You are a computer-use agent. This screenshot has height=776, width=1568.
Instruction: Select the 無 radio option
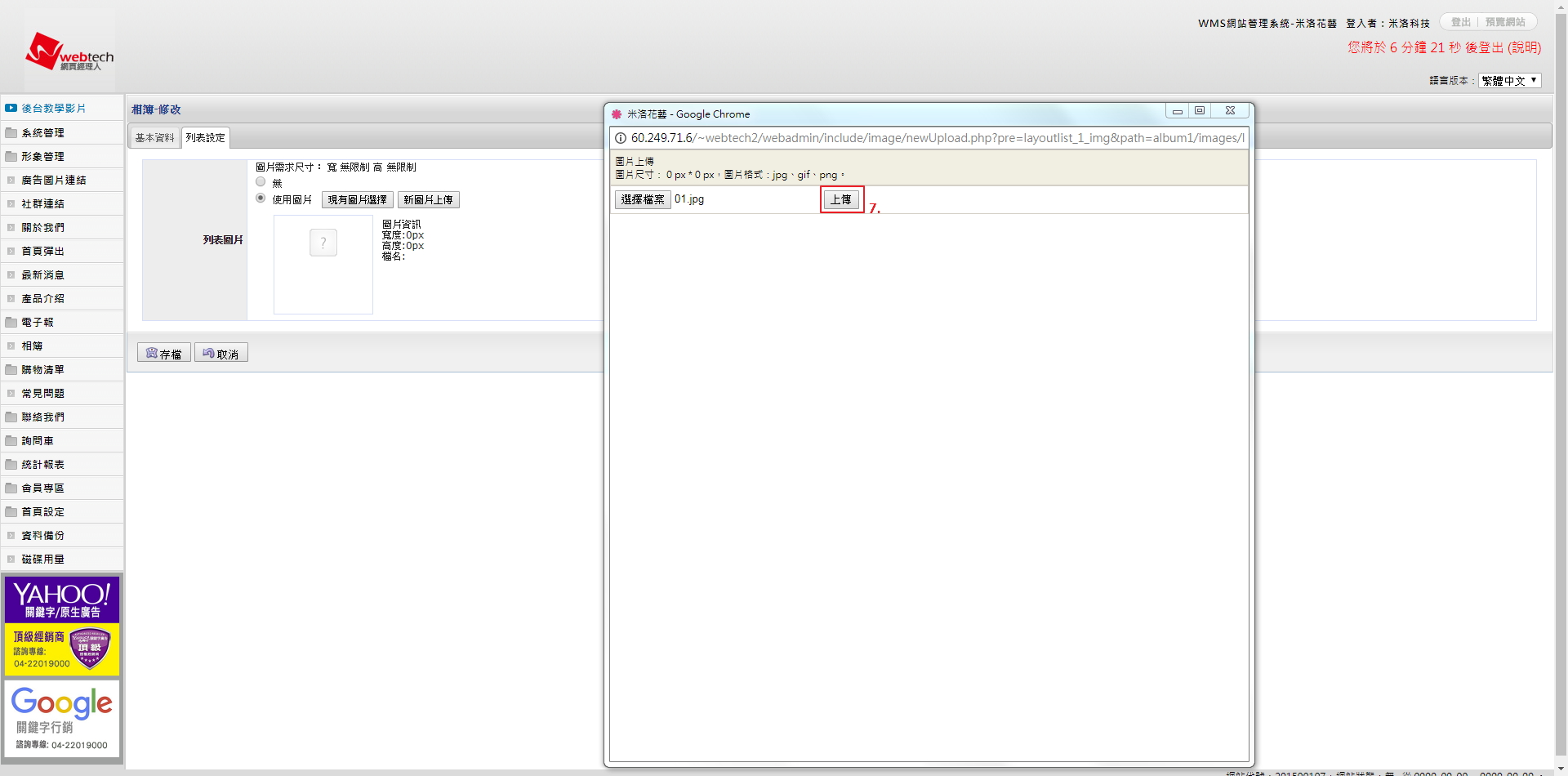(x=261, y=182)
